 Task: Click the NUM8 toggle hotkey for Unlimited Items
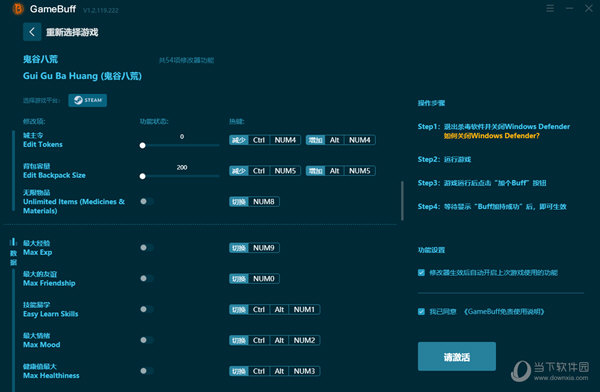[x=254, y=202]
